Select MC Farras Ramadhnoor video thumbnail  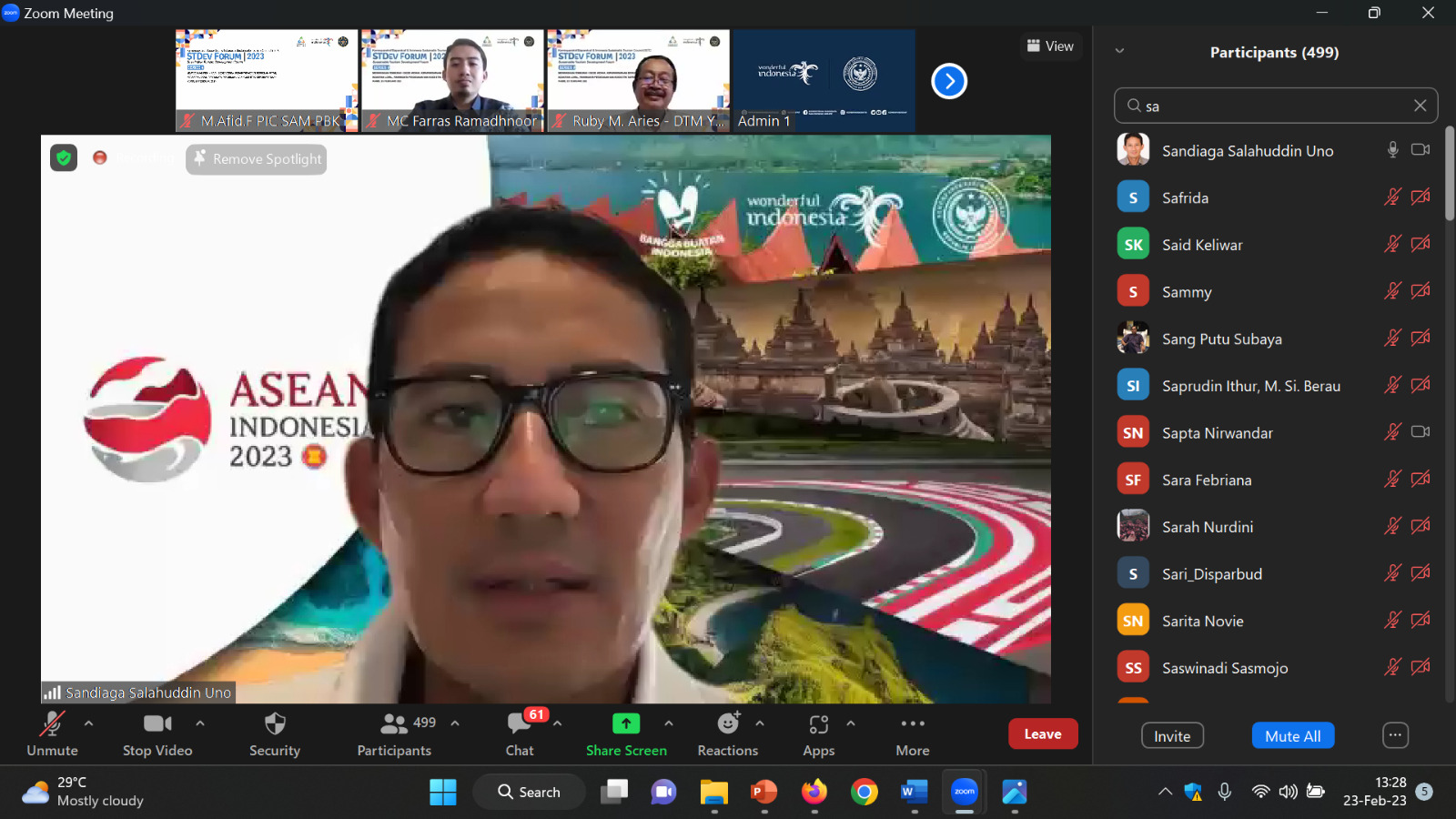tap(452, 80)
